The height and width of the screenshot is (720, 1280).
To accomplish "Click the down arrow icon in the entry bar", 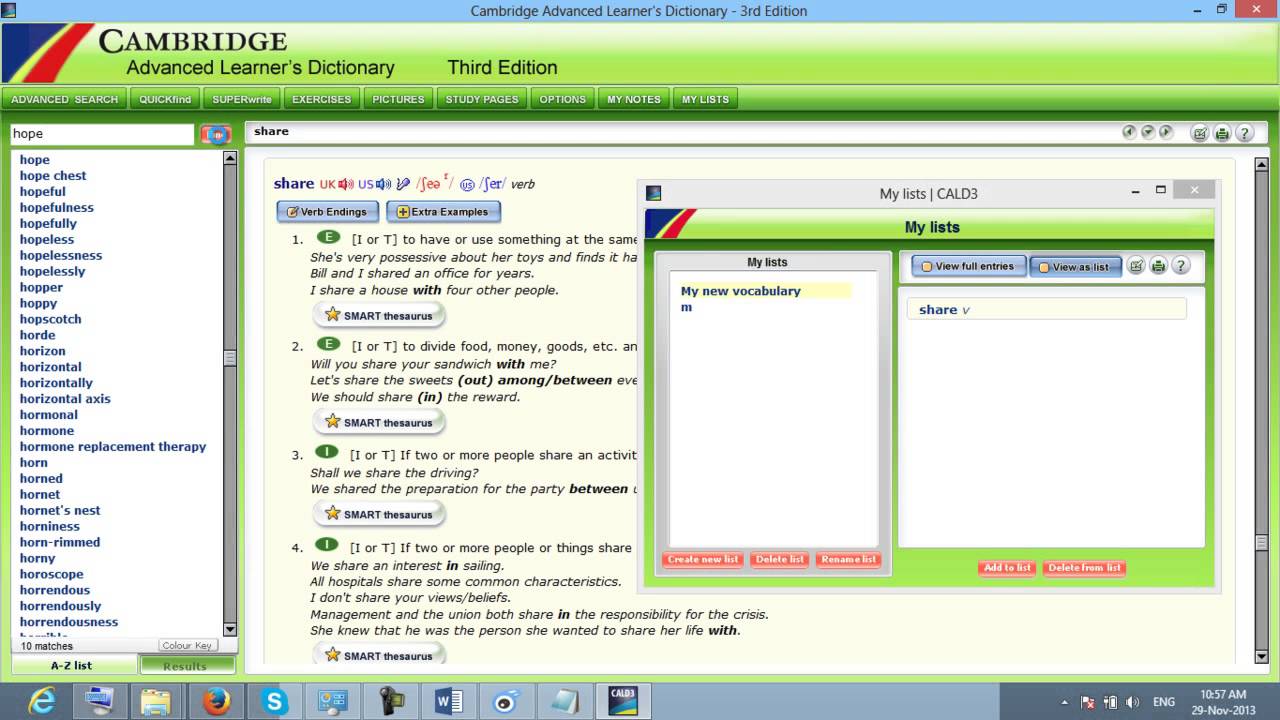I will click(x=1148, y=132).
